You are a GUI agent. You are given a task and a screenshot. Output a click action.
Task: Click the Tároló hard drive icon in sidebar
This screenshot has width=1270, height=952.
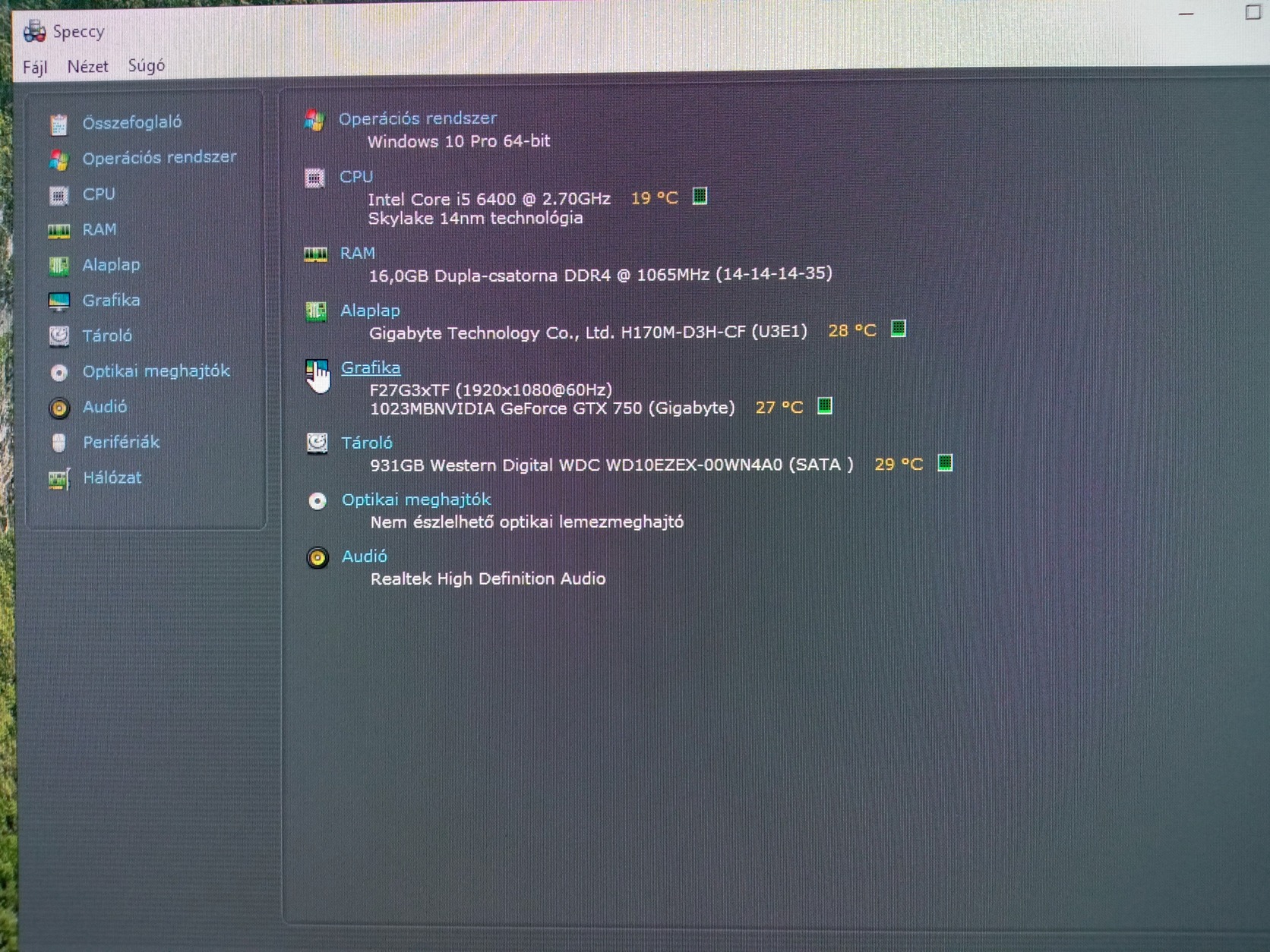tap(58, 336)
